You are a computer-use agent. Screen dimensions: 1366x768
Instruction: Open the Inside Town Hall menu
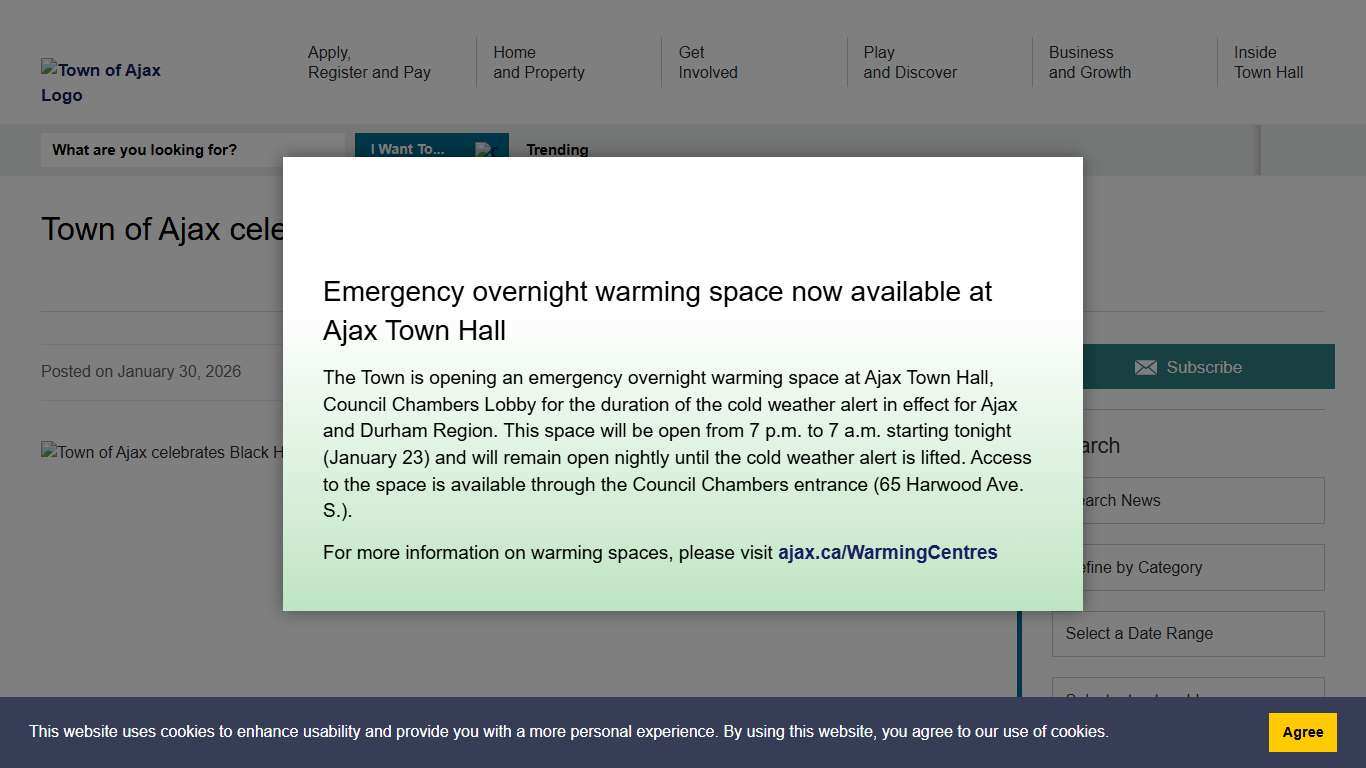pos(1268,62)
